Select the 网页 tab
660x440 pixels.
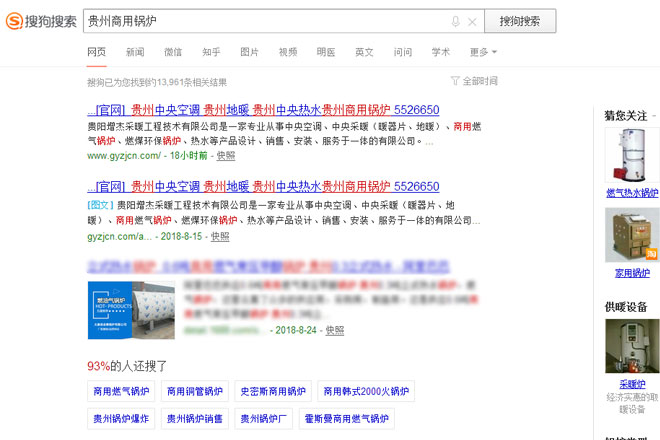[x=96, y=52]
